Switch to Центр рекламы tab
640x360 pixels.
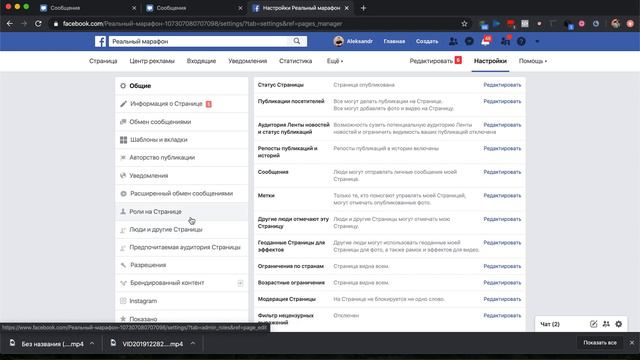(x=152, y=61)
